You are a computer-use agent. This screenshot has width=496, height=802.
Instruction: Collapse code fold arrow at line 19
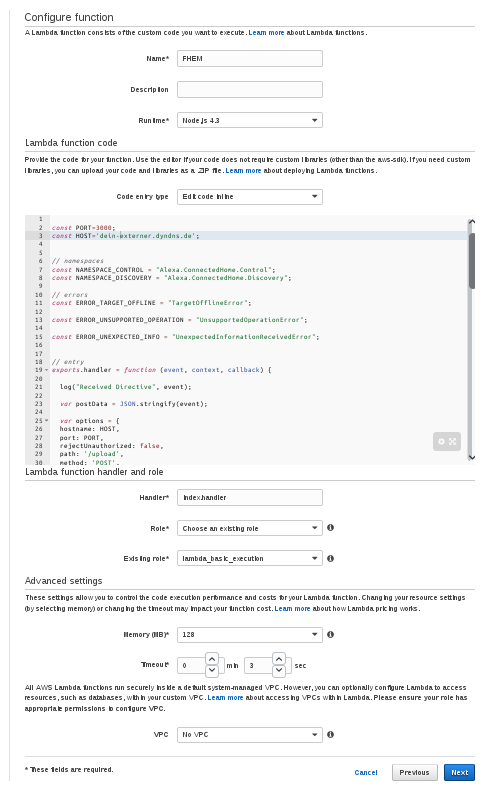click(x=47, y=370)
